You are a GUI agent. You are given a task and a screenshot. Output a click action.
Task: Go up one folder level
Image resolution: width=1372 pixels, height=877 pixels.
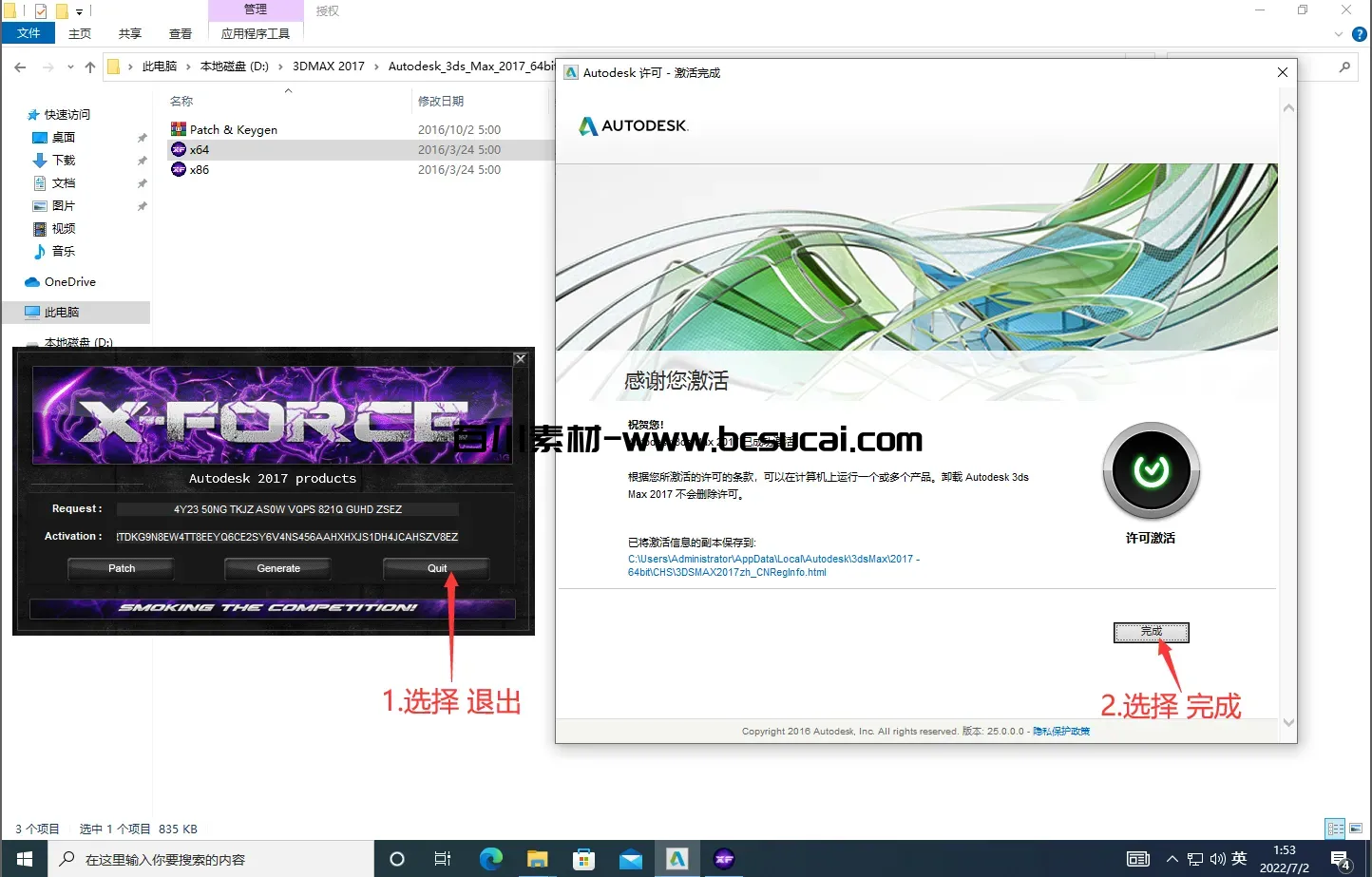tap(90, 67)
